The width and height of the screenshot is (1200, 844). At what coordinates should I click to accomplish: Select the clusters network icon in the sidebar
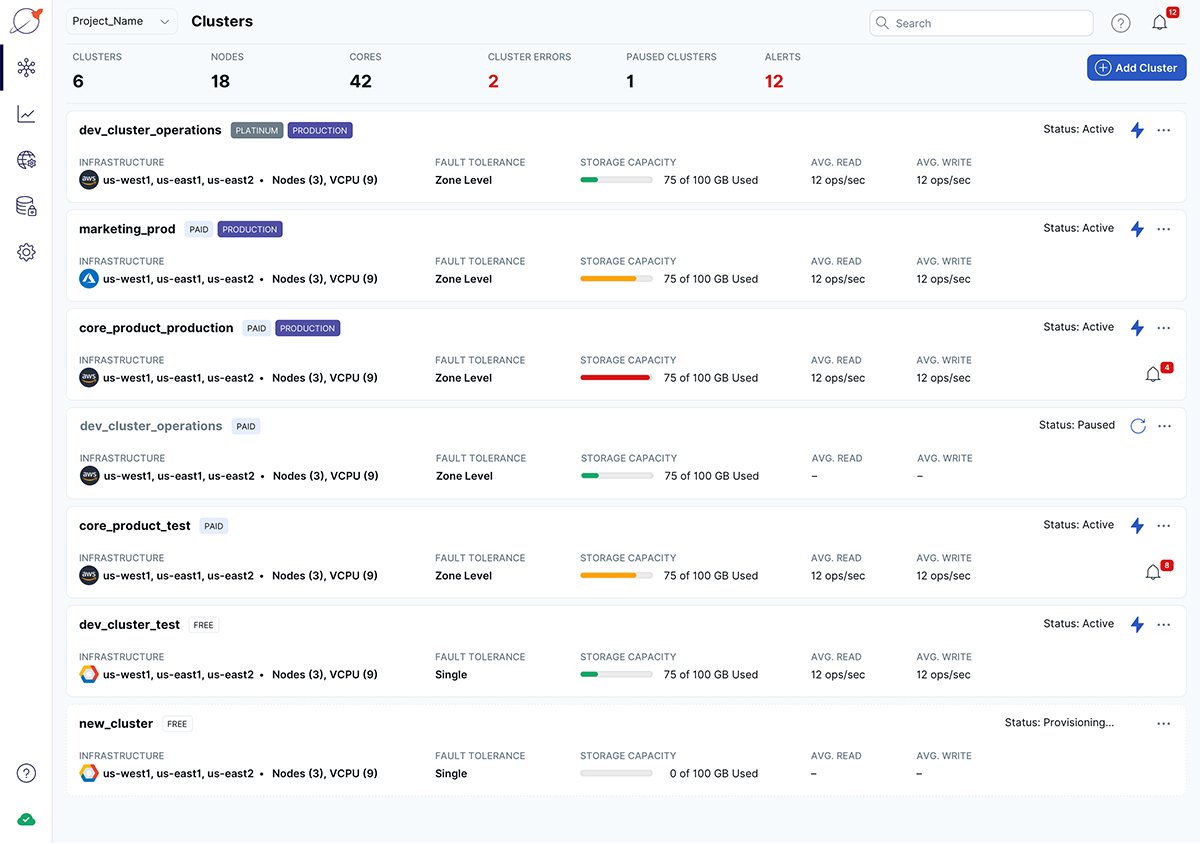(26, 67)
